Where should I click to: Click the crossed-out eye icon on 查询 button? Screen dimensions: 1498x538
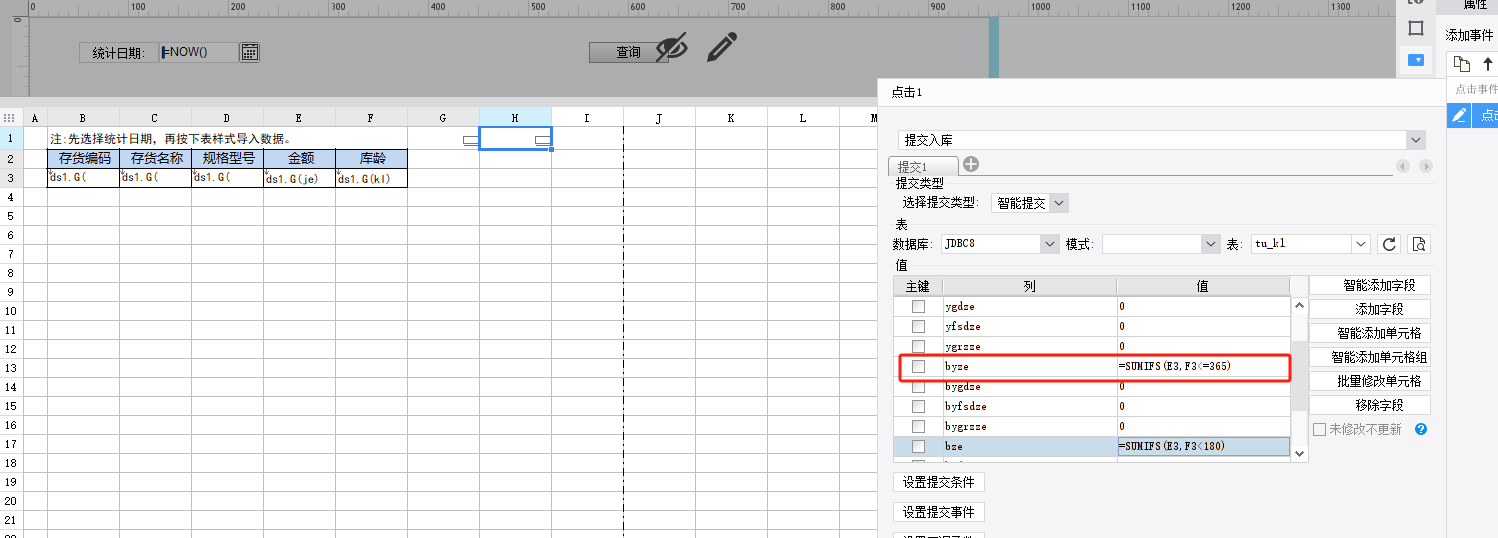click(x=672, y=47)
